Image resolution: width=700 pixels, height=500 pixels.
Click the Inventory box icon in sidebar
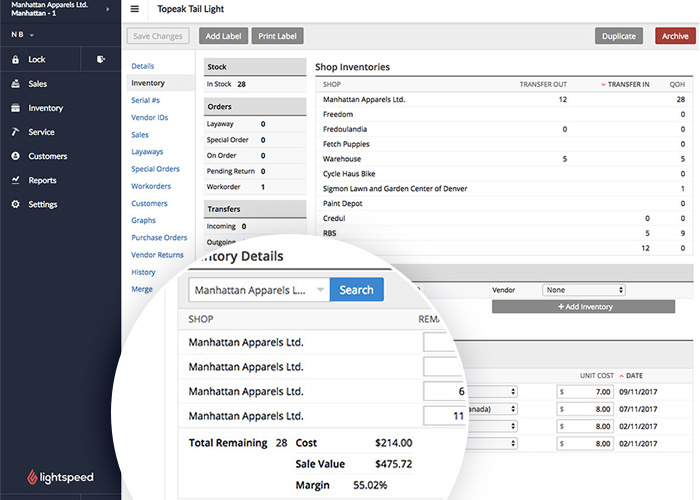click(x=15, y=108)
